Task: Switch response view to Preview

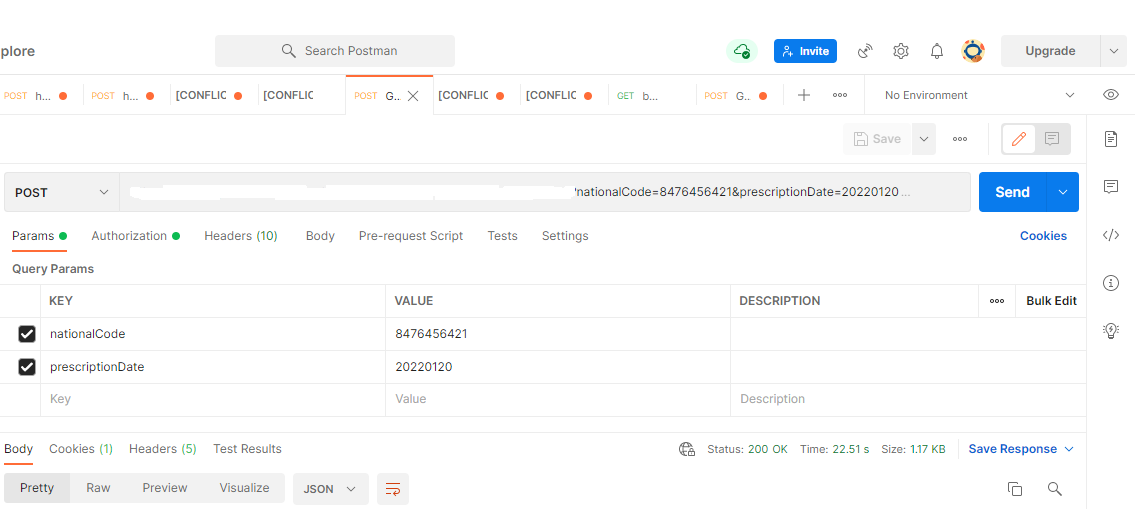Action: 164,488
